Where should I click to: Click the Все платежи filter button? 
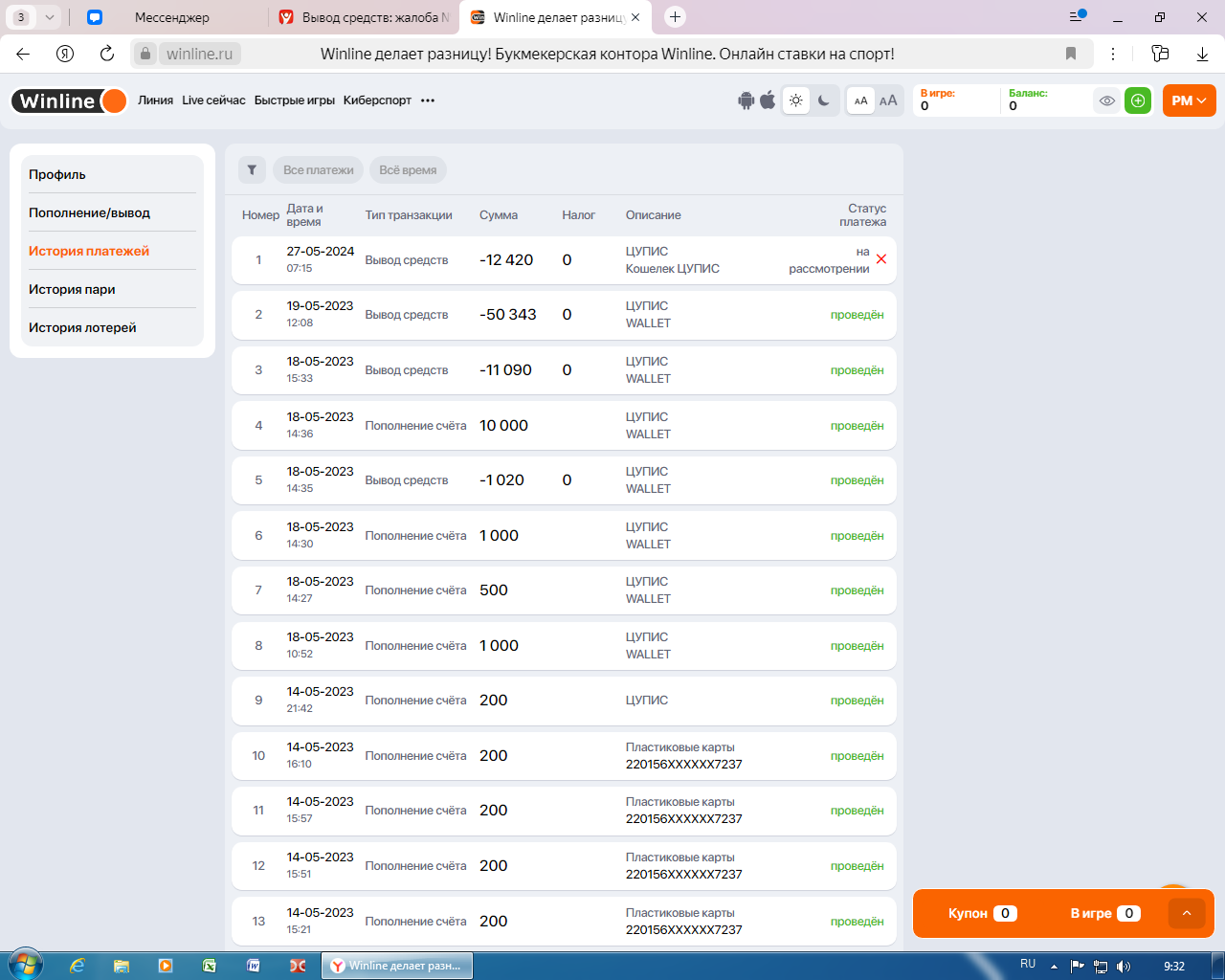[x=318, y=170]
